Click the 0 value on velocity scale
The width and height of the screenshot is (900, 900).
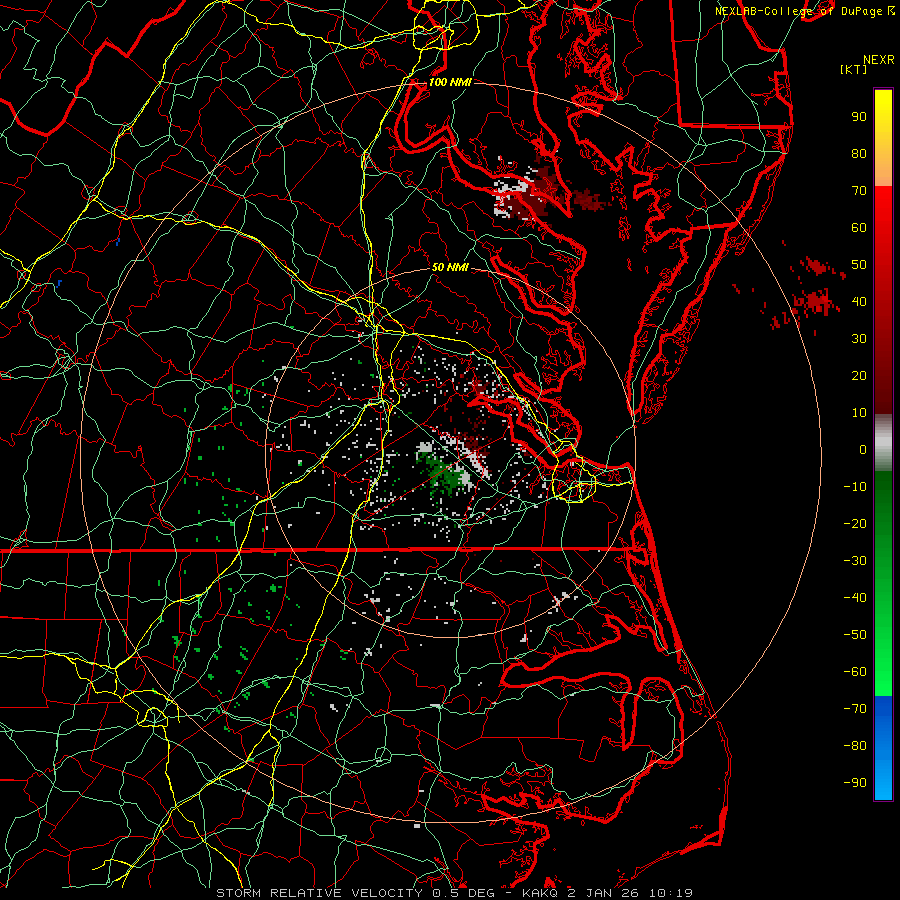pyautogui.click(x=863, y=449)
